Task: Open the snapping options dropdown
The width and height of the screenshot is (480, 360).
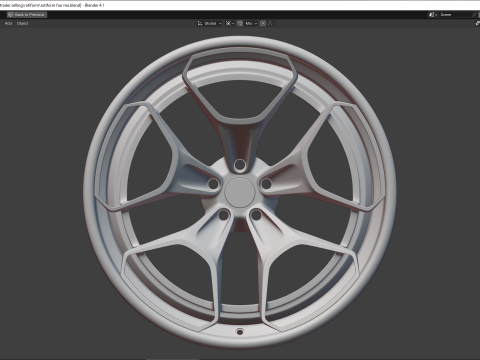Action: point(251,23)
